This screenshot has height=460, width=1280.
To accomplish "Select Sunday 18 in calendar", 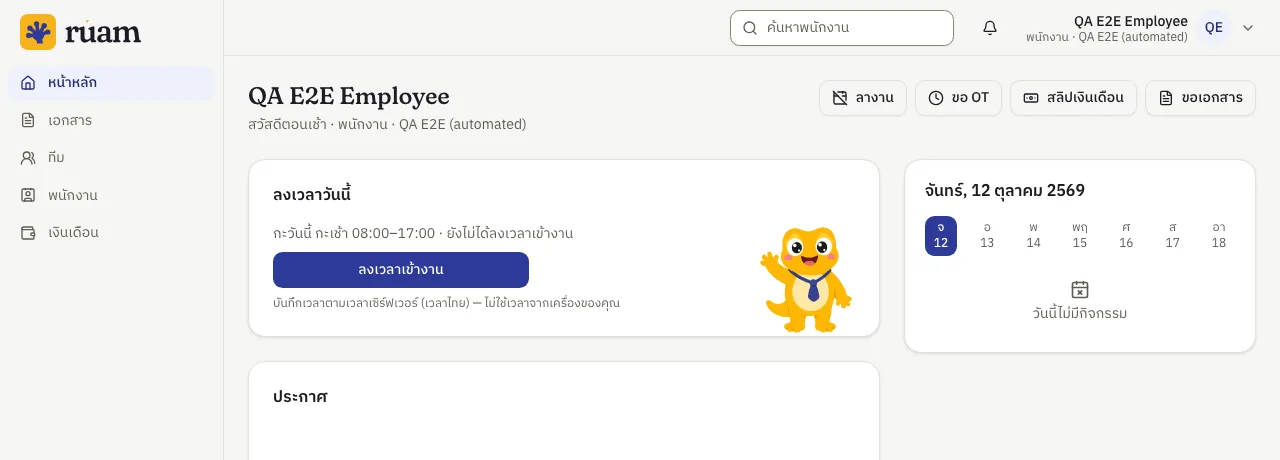I will click(1219, 236).
